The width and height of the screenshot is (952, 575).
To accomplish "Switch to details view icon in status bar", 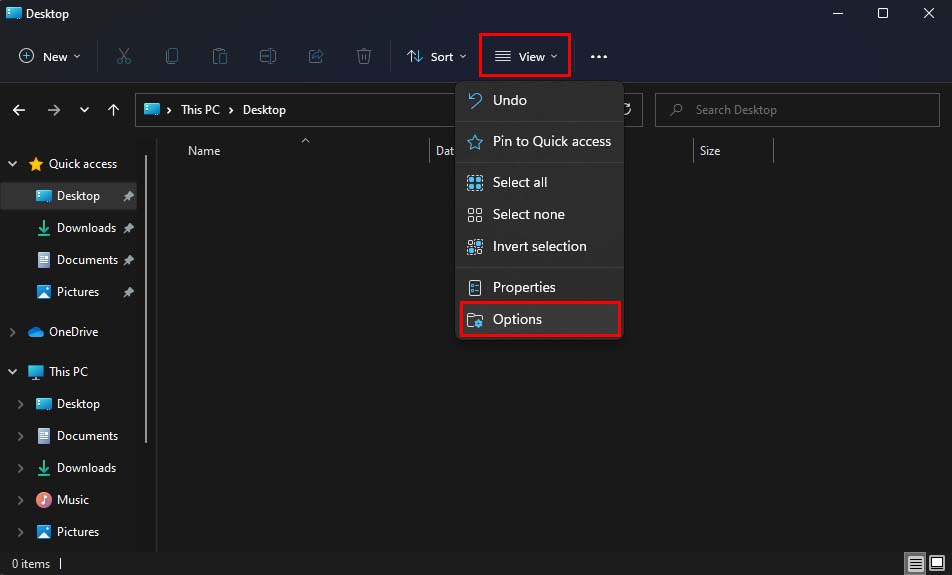I will coord(915,564).
